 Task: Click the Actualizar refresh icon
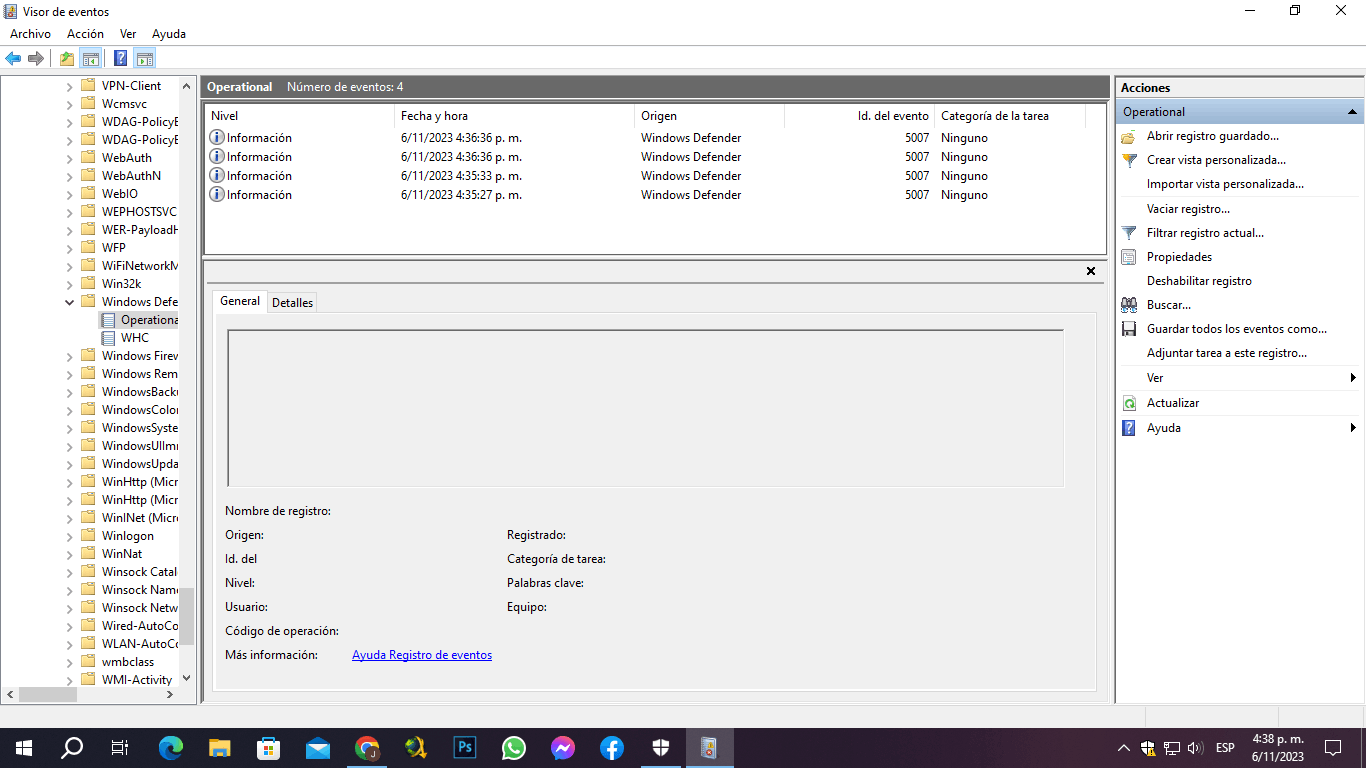coord(1129,403)
